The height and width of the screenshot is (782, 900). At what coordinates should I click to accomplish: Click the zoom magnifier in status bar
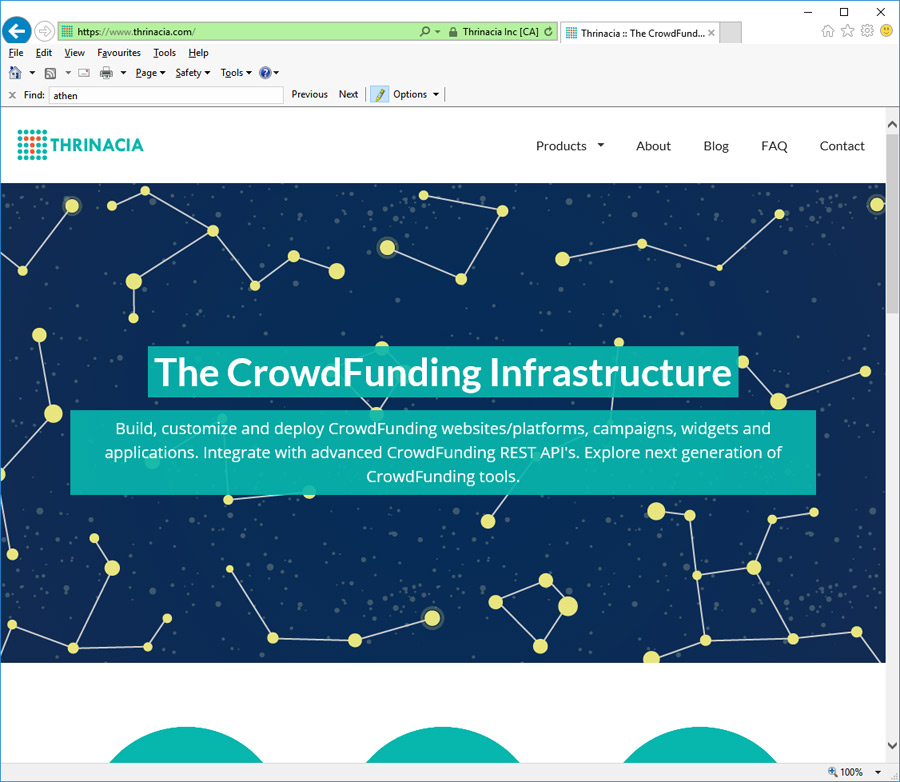[x=832, y=772]
